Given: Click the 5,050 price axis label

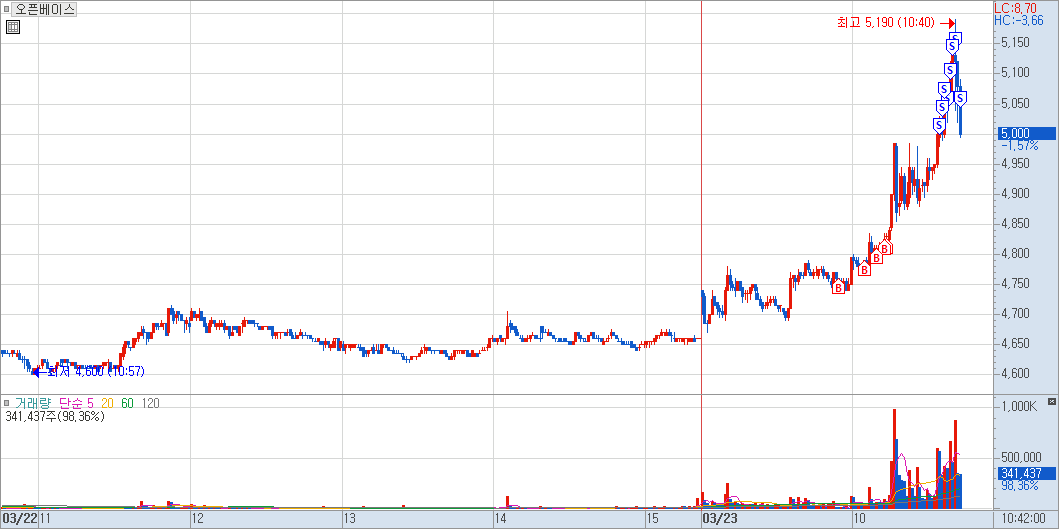Looking at the screenshot, I should point(1015,103).
